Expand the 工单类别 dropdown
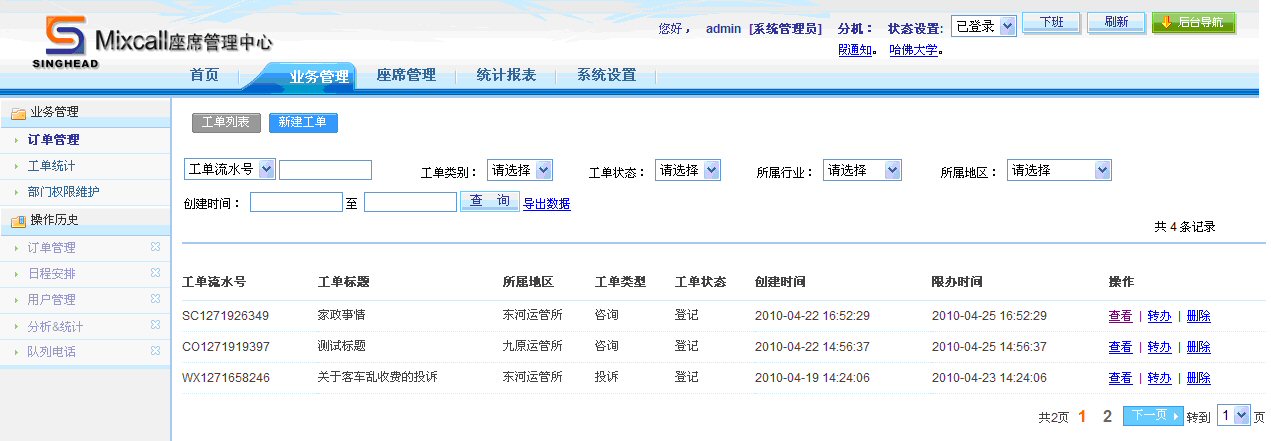This screenshot has height=441, width=1271. (x=519, y=171)
